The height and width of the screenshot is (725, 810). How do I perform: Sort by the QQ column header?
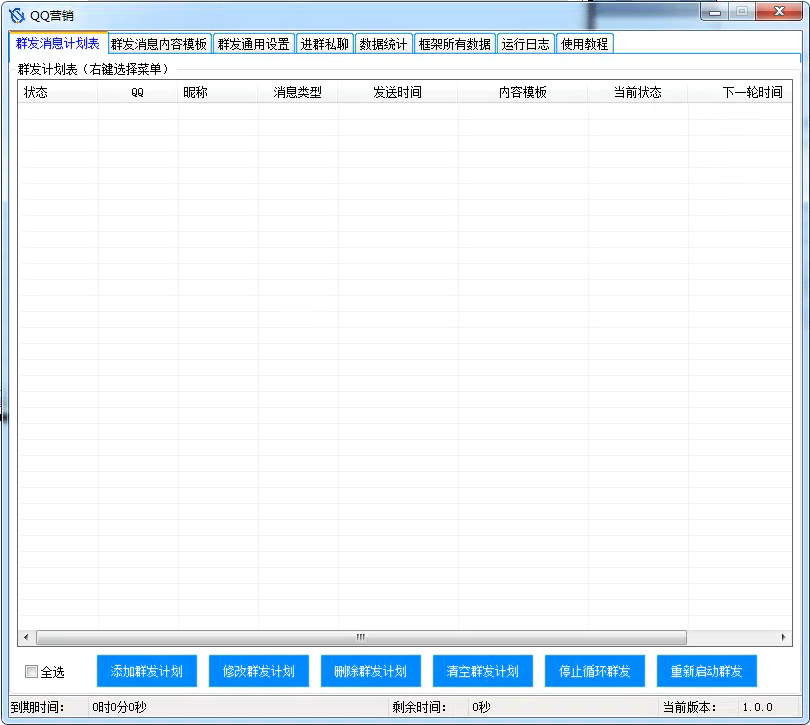(137, 92)
